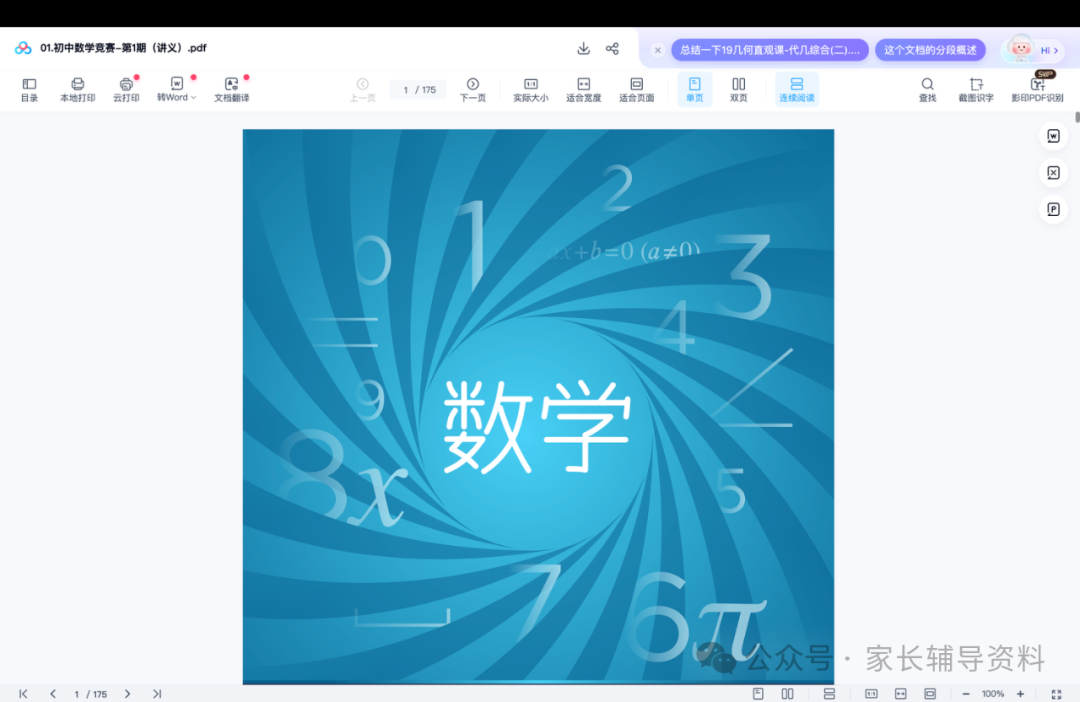Click the Baidu Netdisk logo icon
This screenshot has width=1080, height=702.
pyautogui.click(x=23, y=48)
